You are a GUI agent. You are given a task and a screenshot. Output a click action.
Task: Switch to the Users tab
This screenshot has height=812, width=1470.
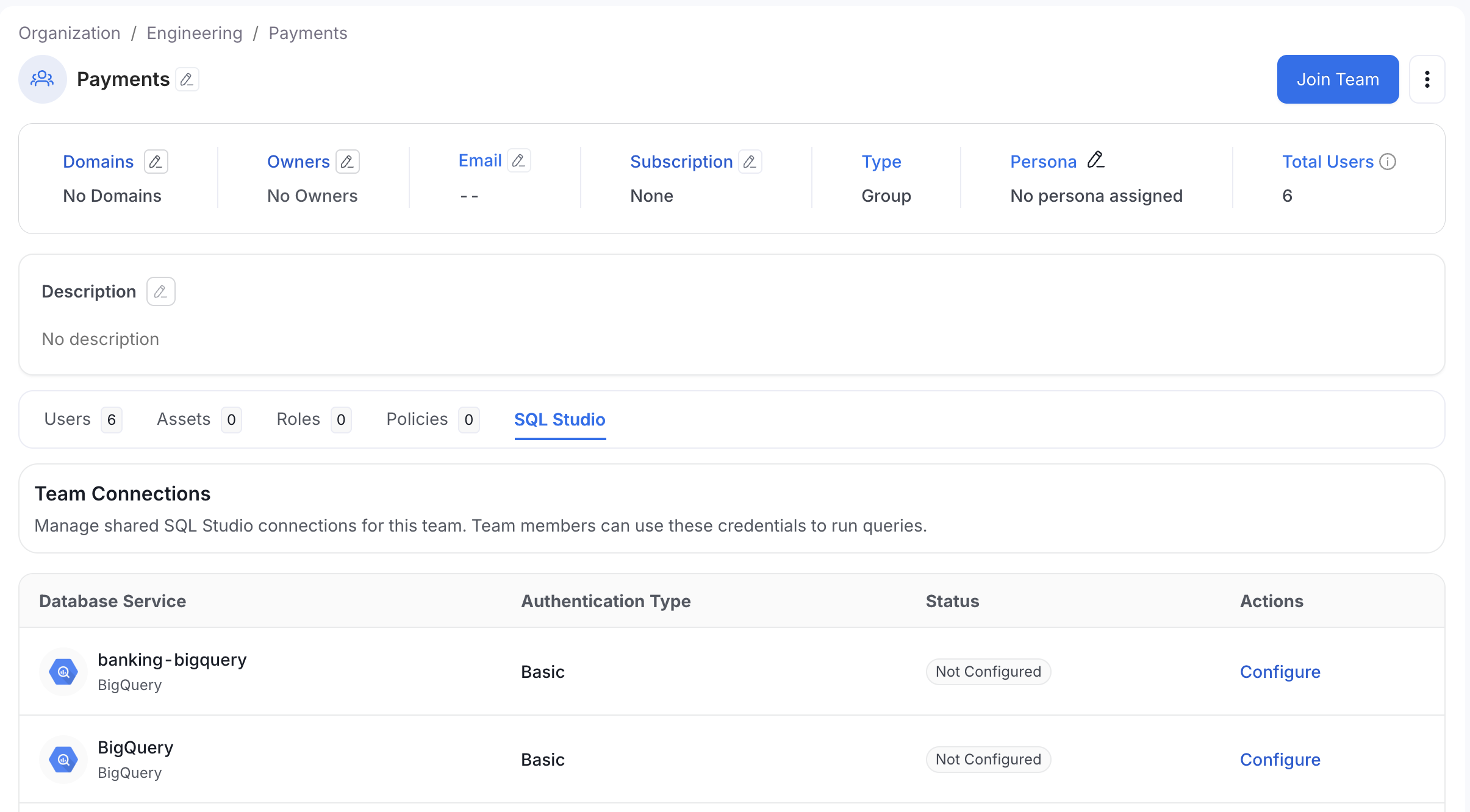[83, 419]
